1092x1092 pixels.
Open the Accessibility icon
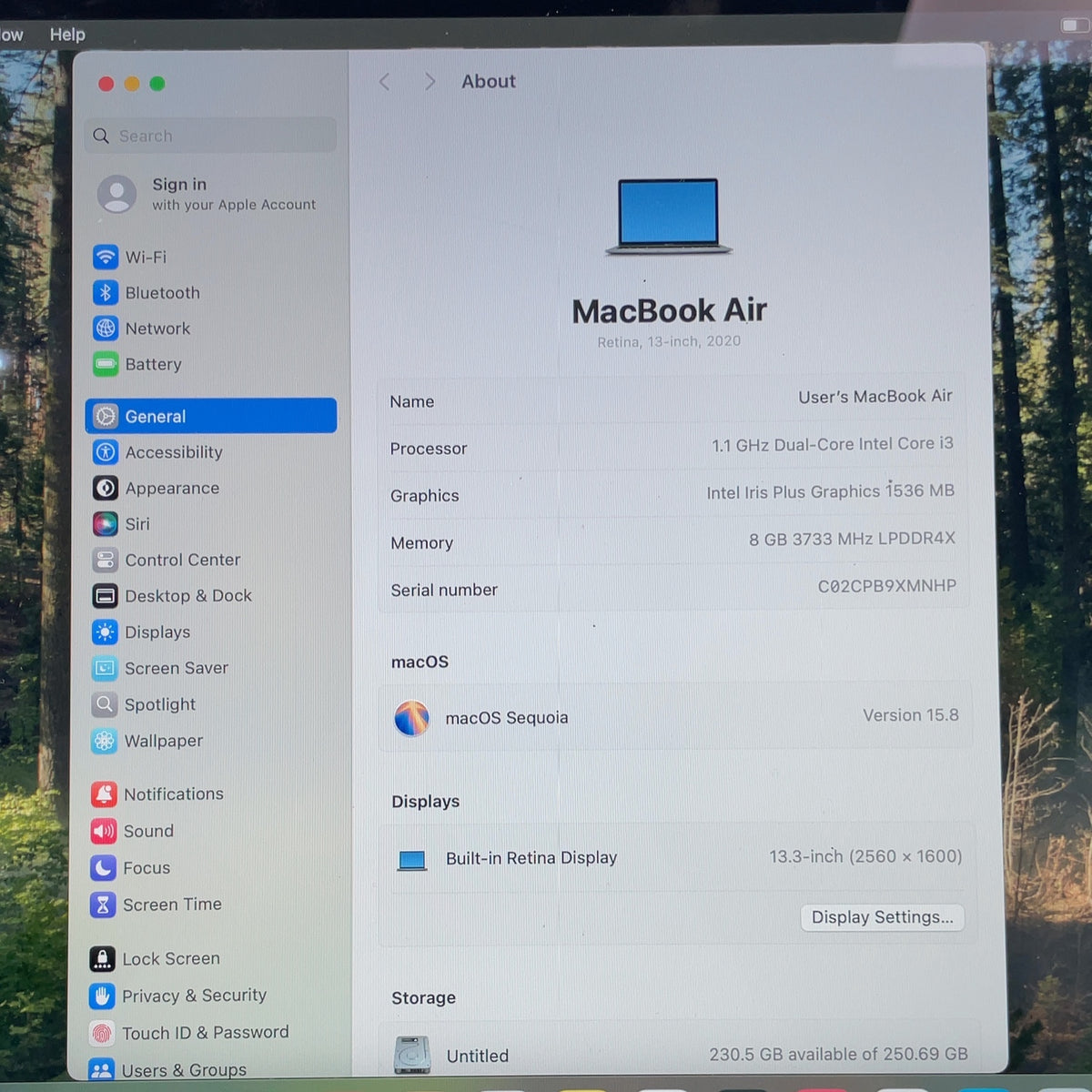pos(106,451)
